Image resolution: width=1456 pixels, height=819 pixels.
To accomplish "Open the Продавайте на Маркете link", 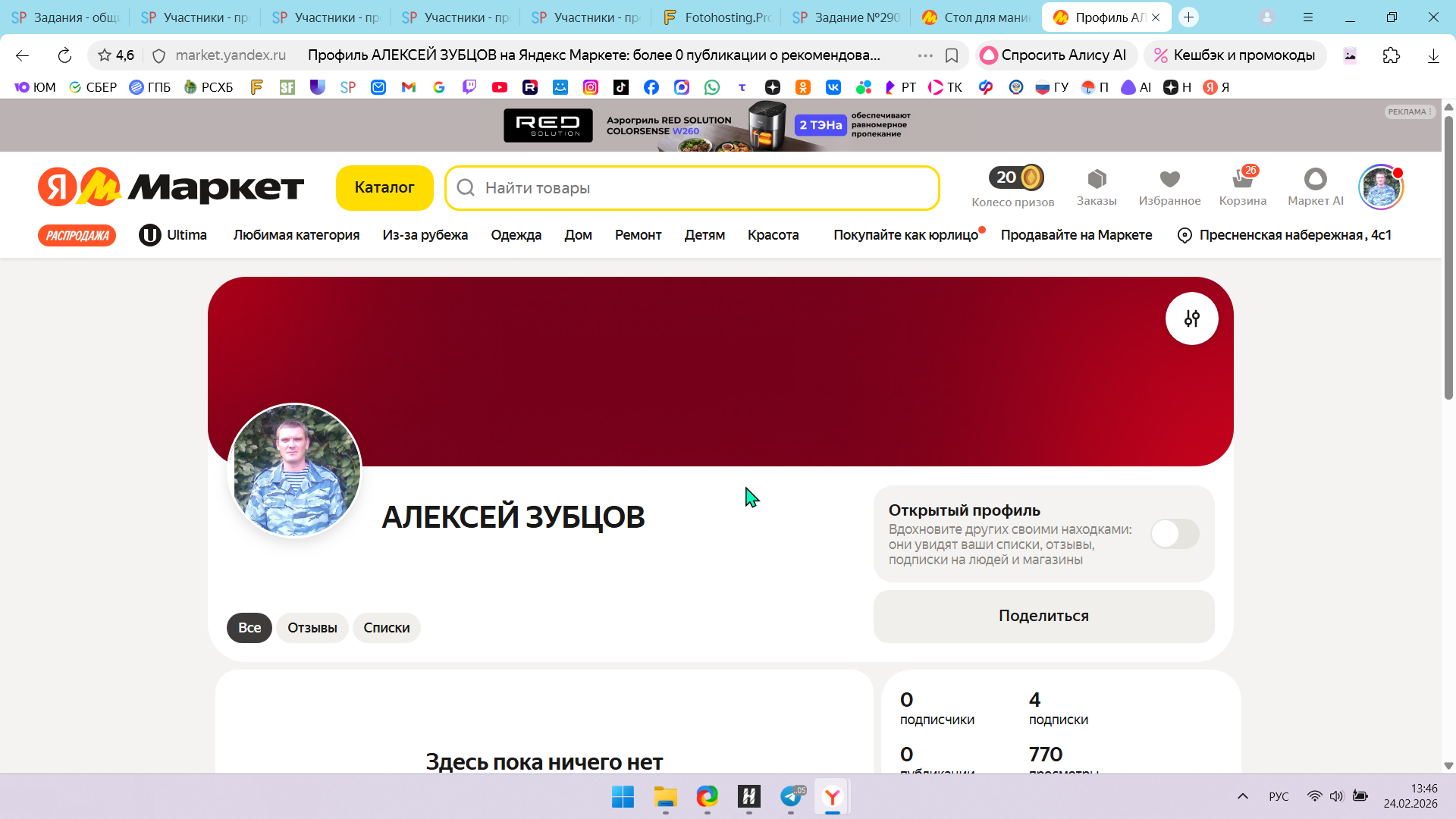I will pyautogui.click(x=1076, y=235).
